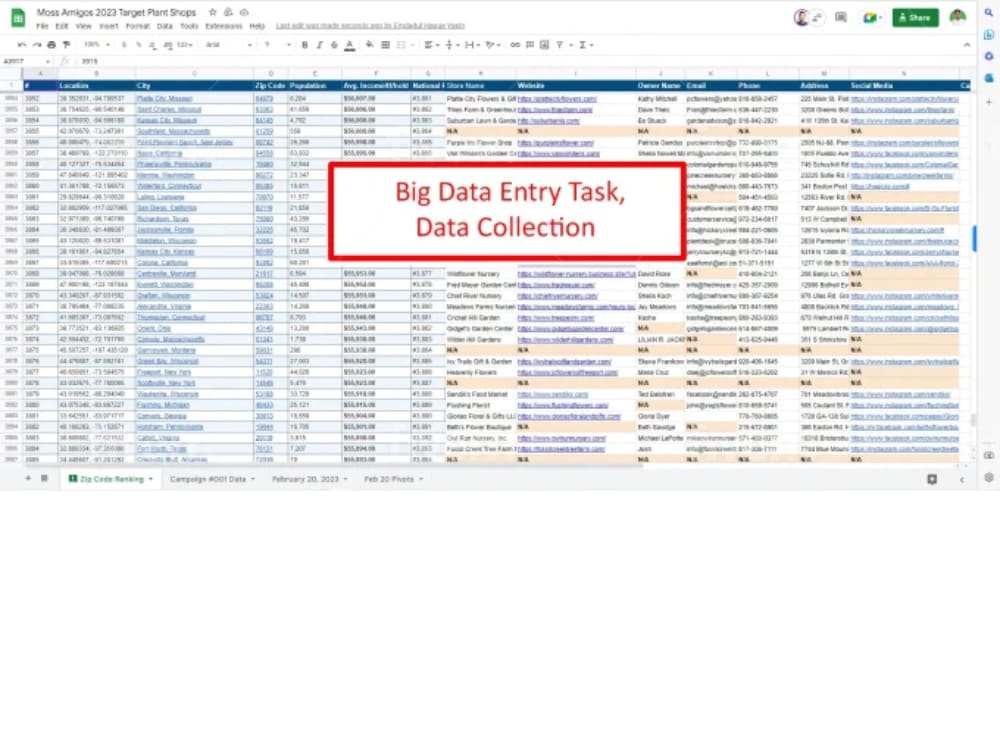Open vertical align options
The image size is (1000, 750).
tap(451, 45)
